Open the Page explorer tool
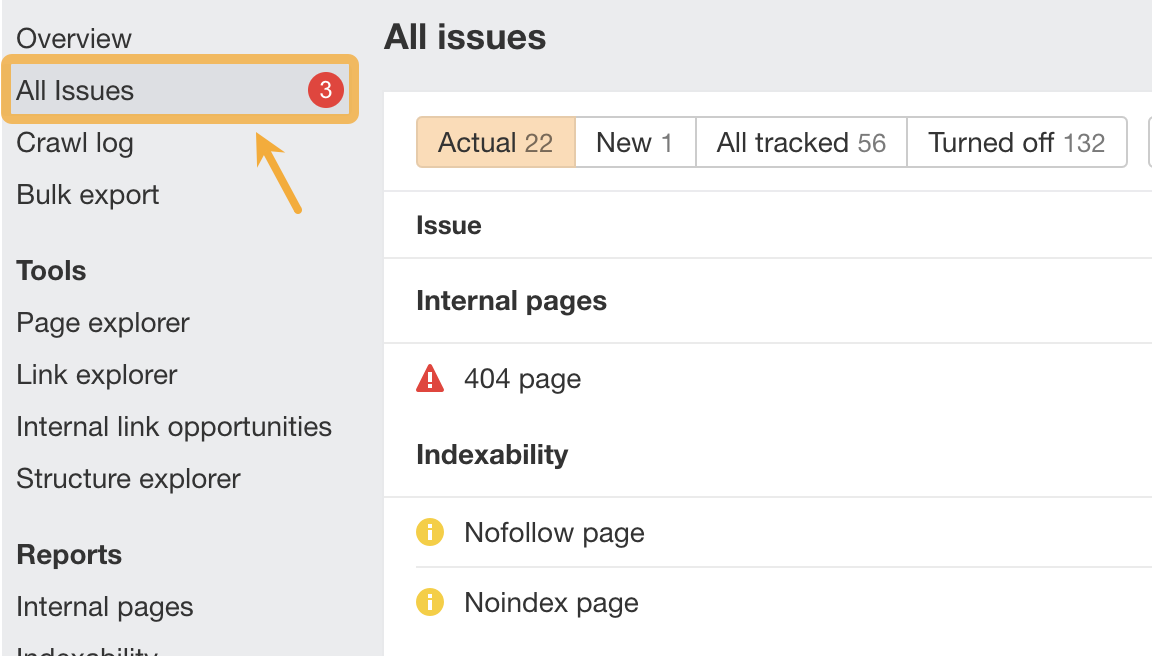 coord(102,322)
